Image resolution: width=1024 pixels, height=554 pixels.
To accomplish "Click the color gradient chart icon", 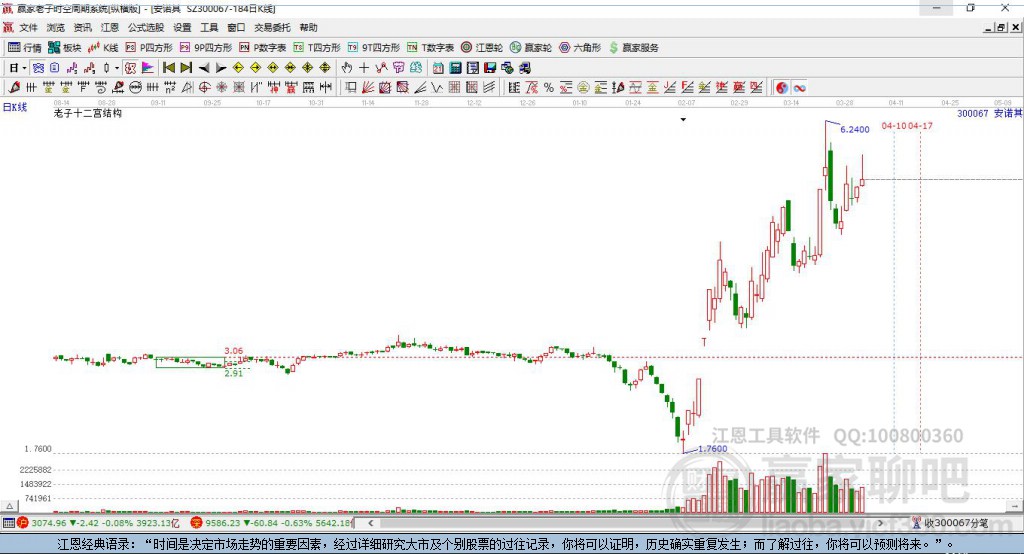I will click(x=148, y=68).
